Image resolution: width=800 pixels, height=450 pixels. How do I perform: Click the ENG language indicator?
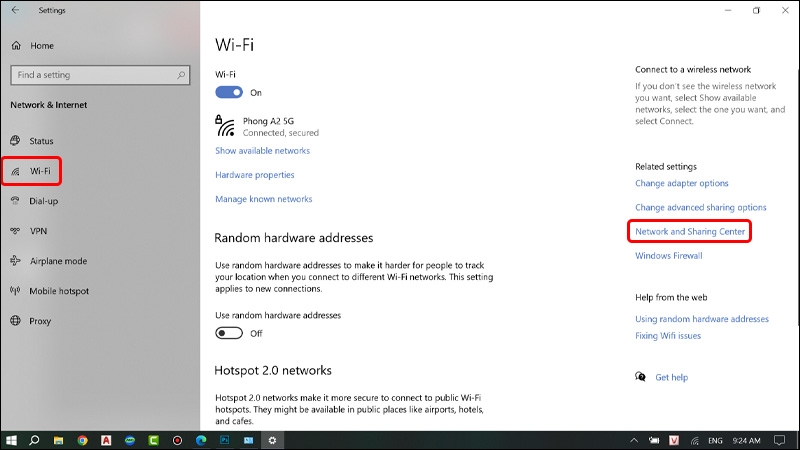(715, 440)
